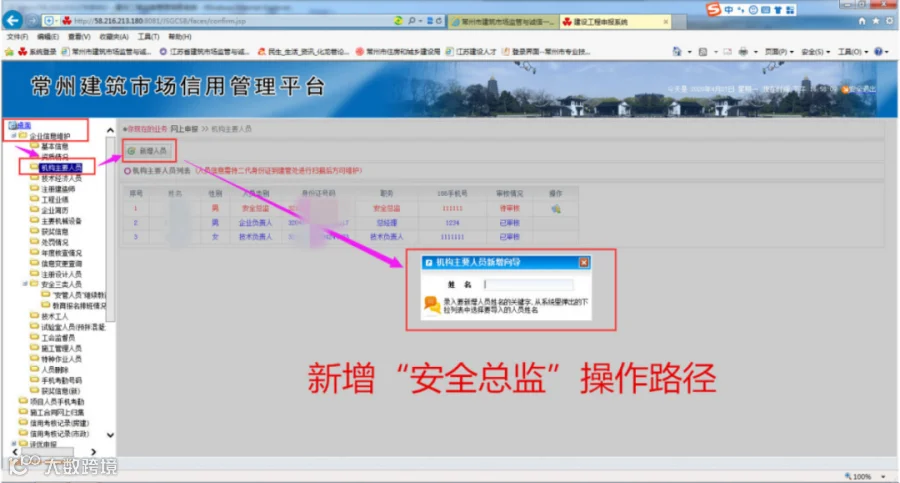Open the 年度核查情况 tree node
This screenshot has height=483, width=900.
coord(61,253)
